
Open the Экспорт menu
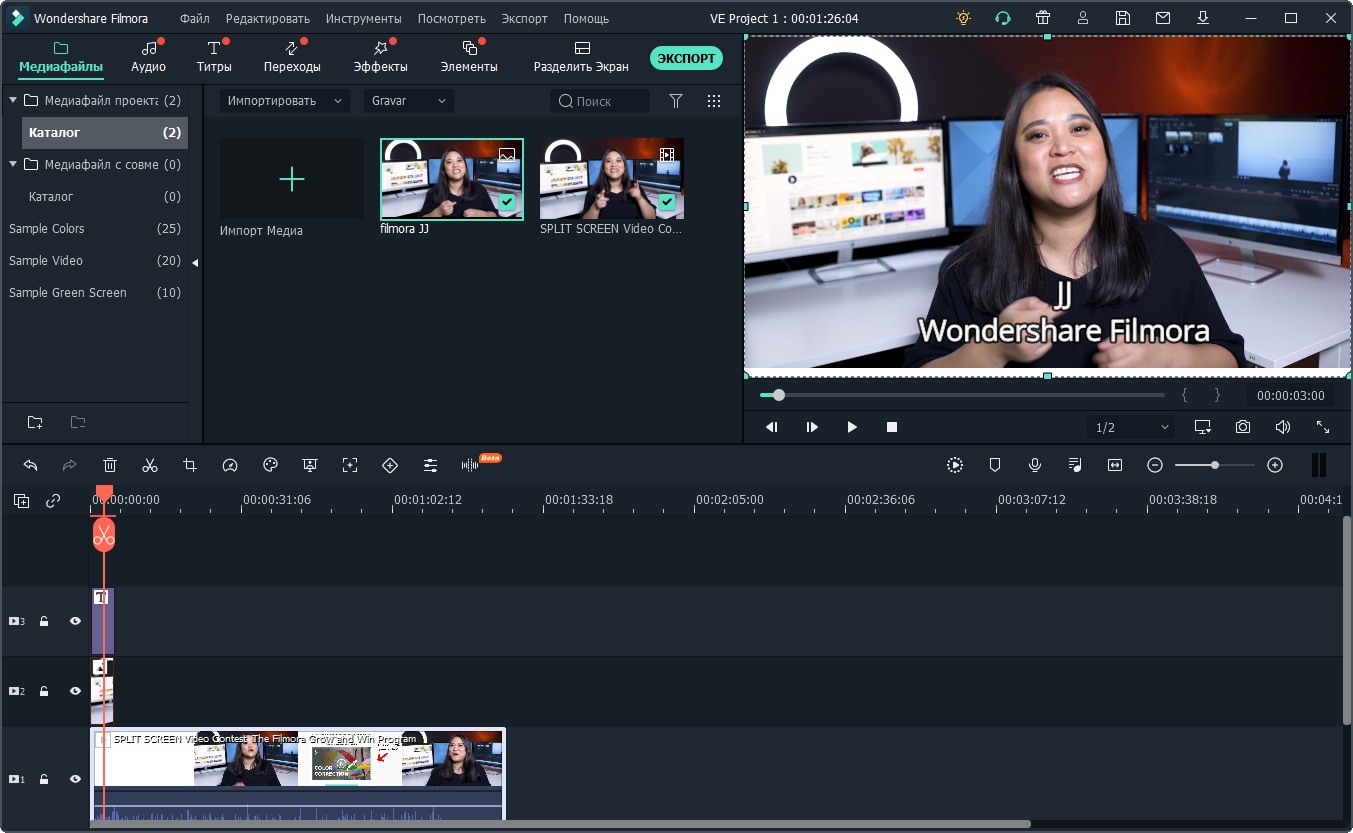point(524,18)
